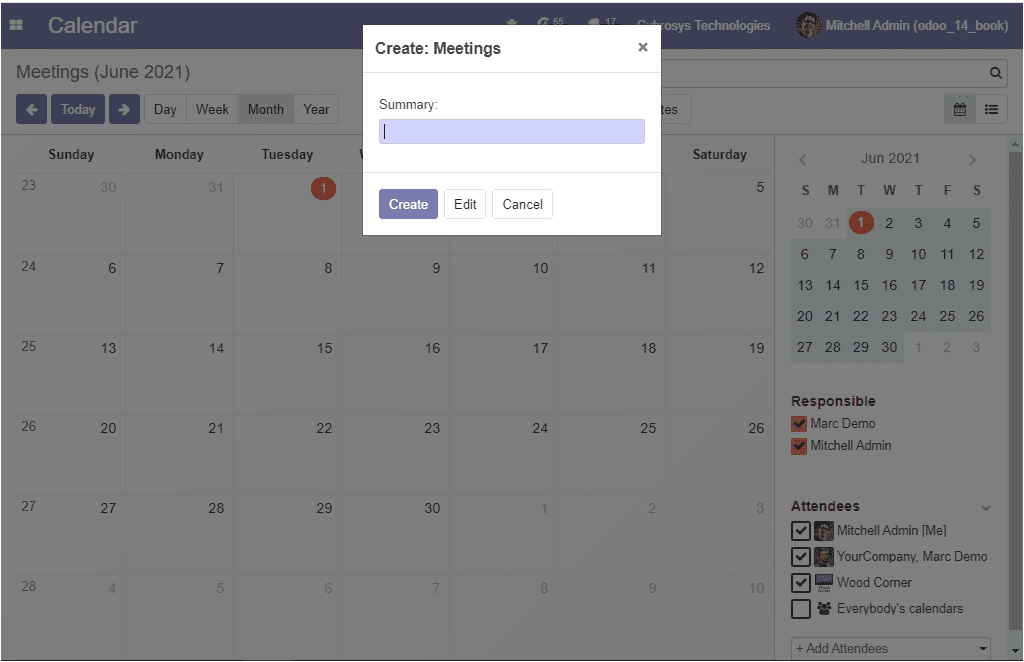Open the apps grid menu icon

pyautogui.click(x=16, y=26)
